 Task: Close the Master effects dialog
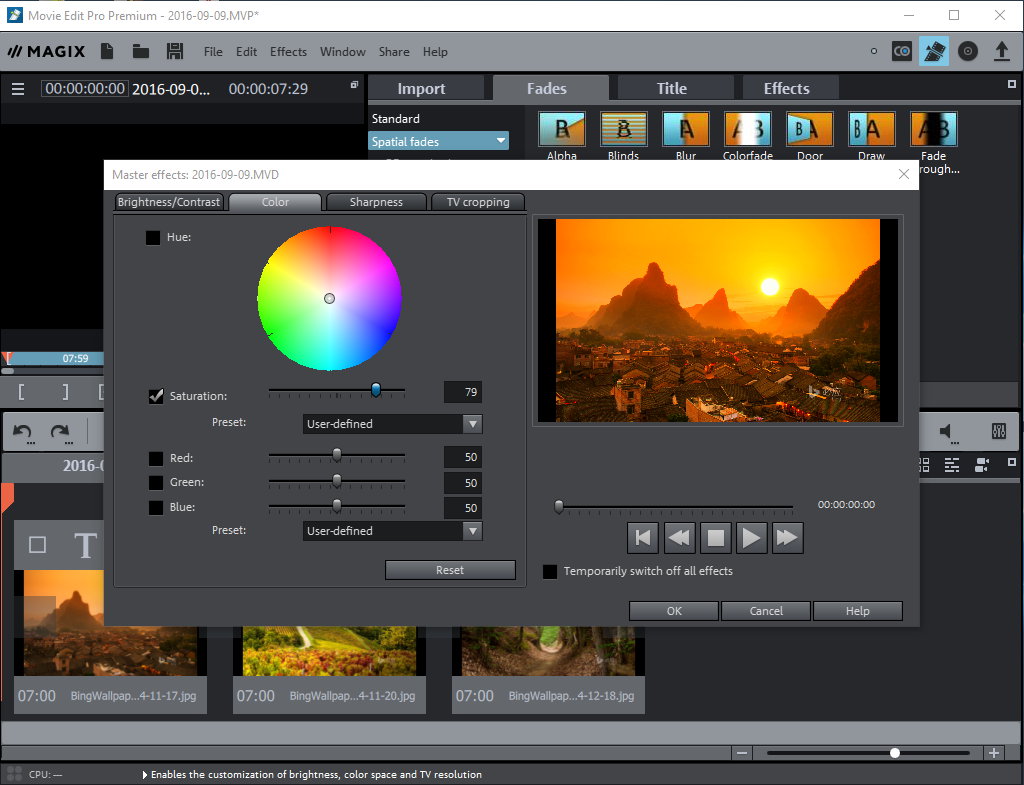(x=904, y=174)
